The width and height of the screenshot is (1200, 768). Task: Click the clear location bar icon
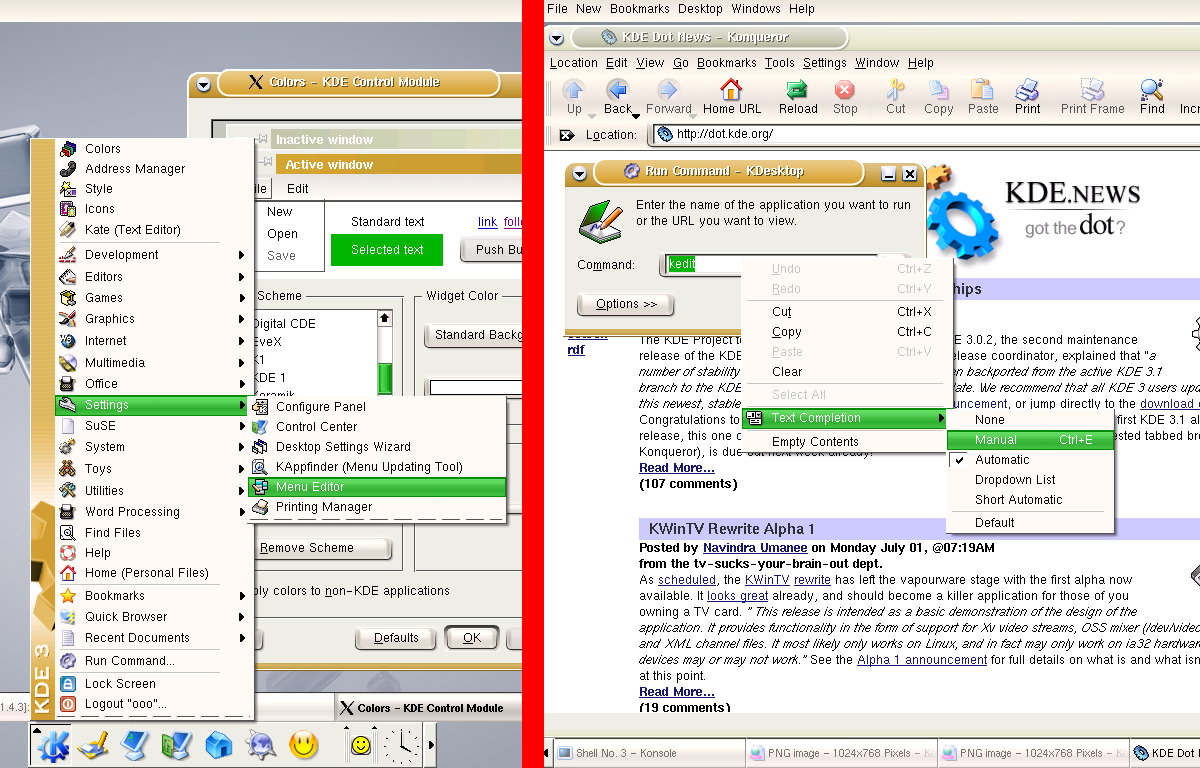pos(567,135)
